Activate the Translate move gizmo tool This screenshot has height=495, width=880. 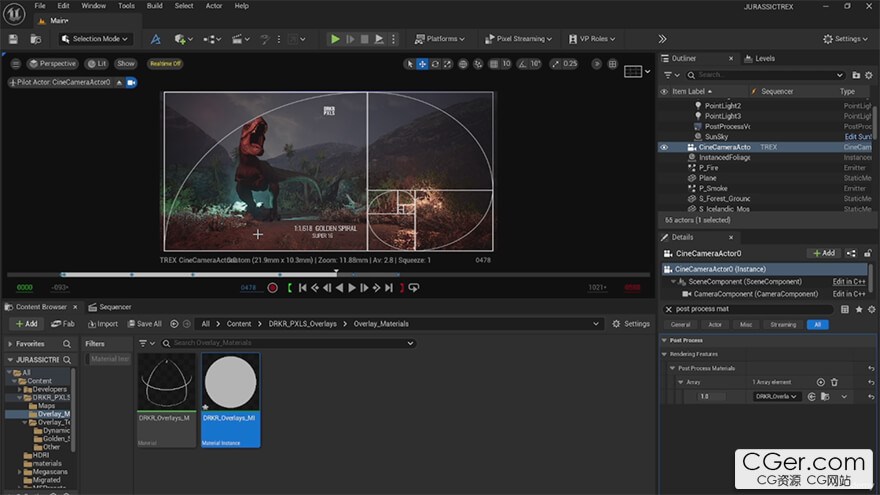coord(422,64)
